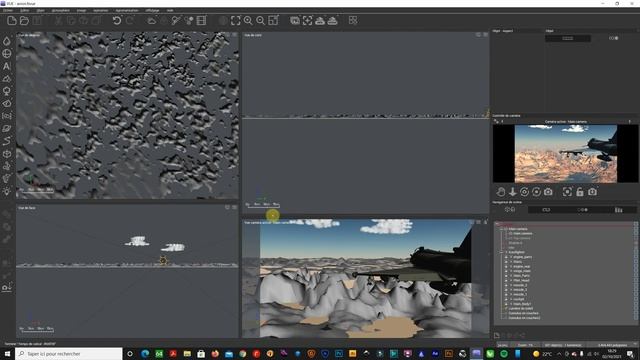Open the timeline filmstrip icon
640x360 pixels.
click(x=201, y=20)
